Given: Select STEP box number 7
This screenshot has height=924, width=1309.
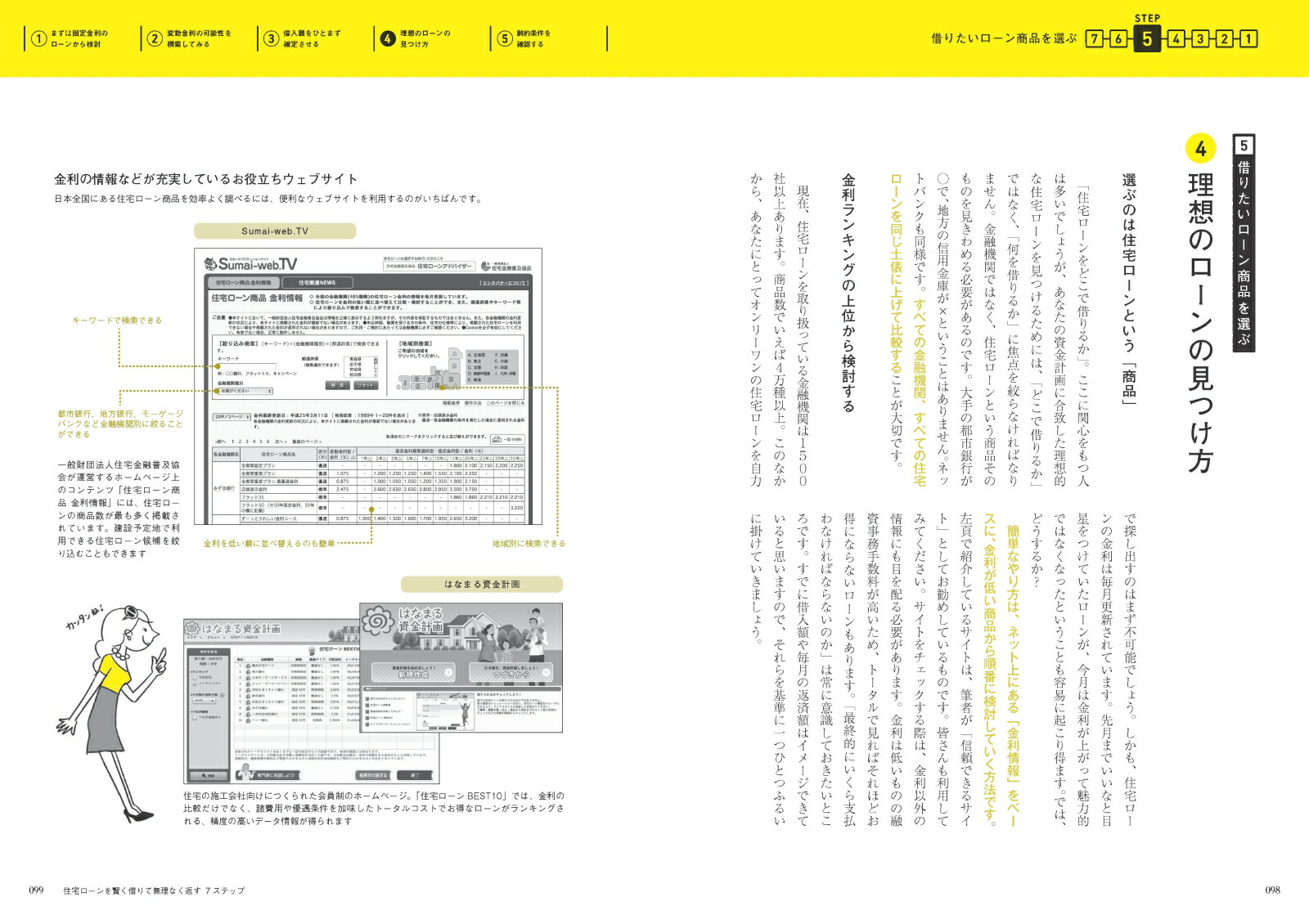Looking at the screenshot, I should [x=1094, y=38].
